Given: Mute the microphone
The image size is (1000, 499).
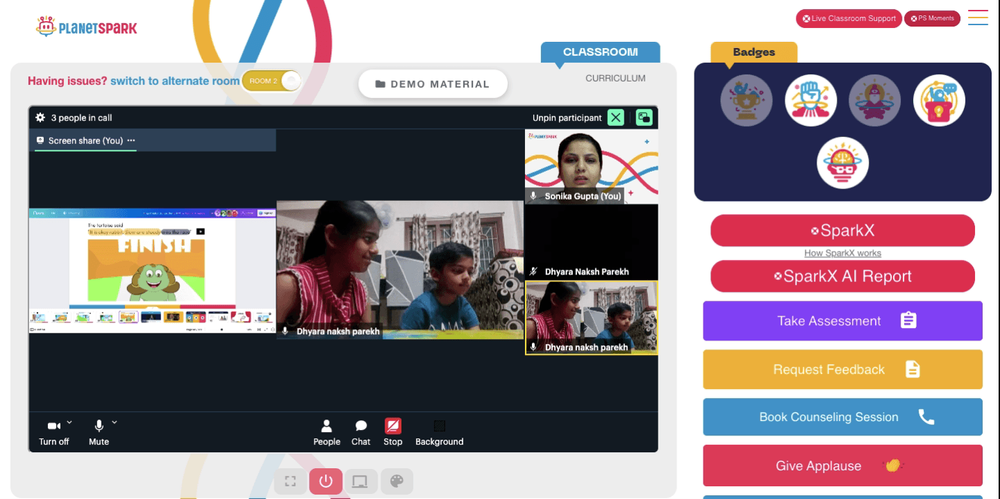Looking at the screenshot, I should pos(99,426).
